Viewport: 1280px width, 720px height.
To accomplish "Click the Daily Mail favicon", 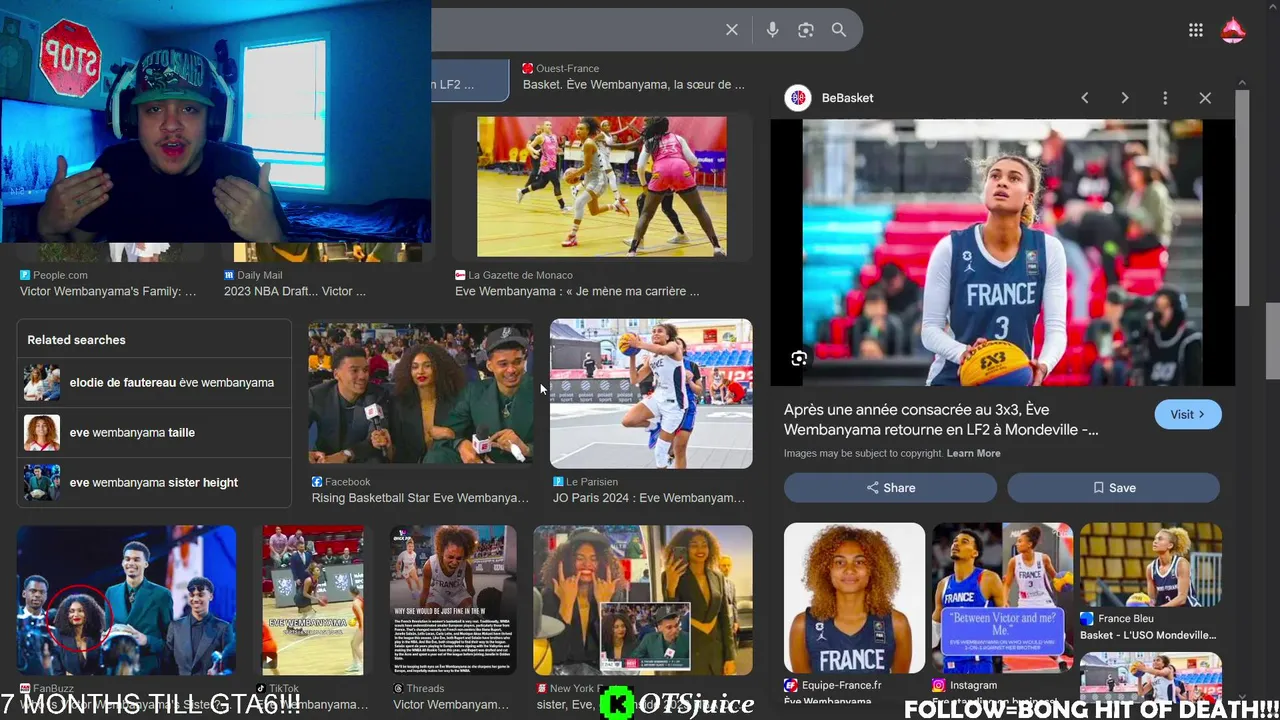I will click(229, 275).
